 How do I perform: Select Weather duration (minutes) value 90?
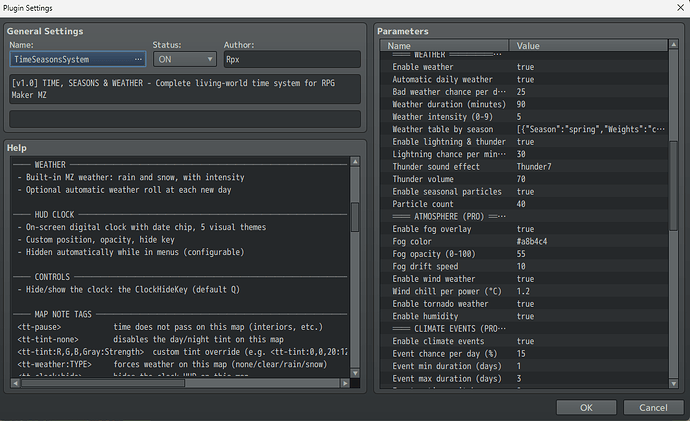click(521, 104)
